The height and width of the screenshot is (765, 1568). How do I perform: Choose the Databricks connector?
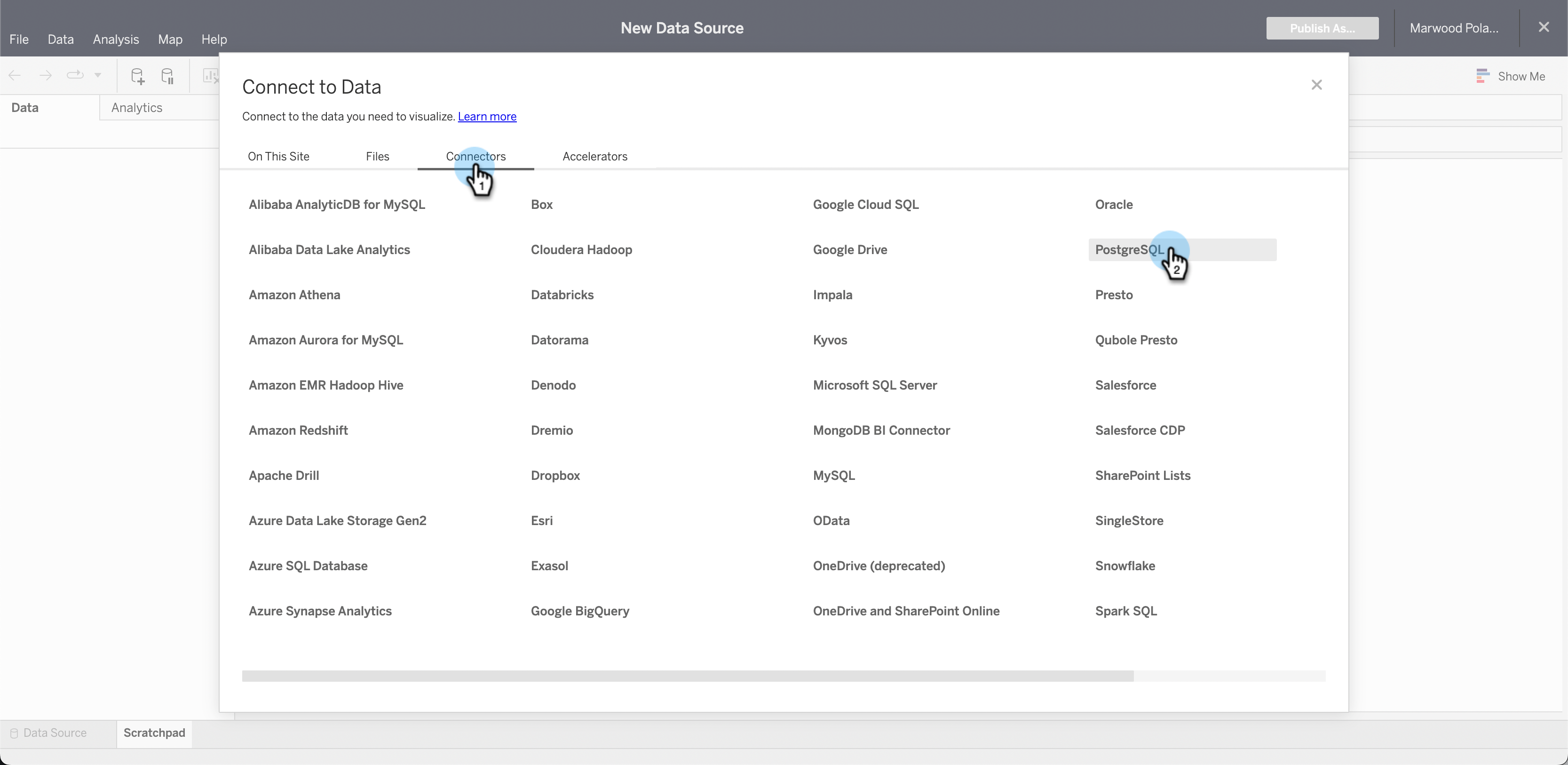[562, 295]
